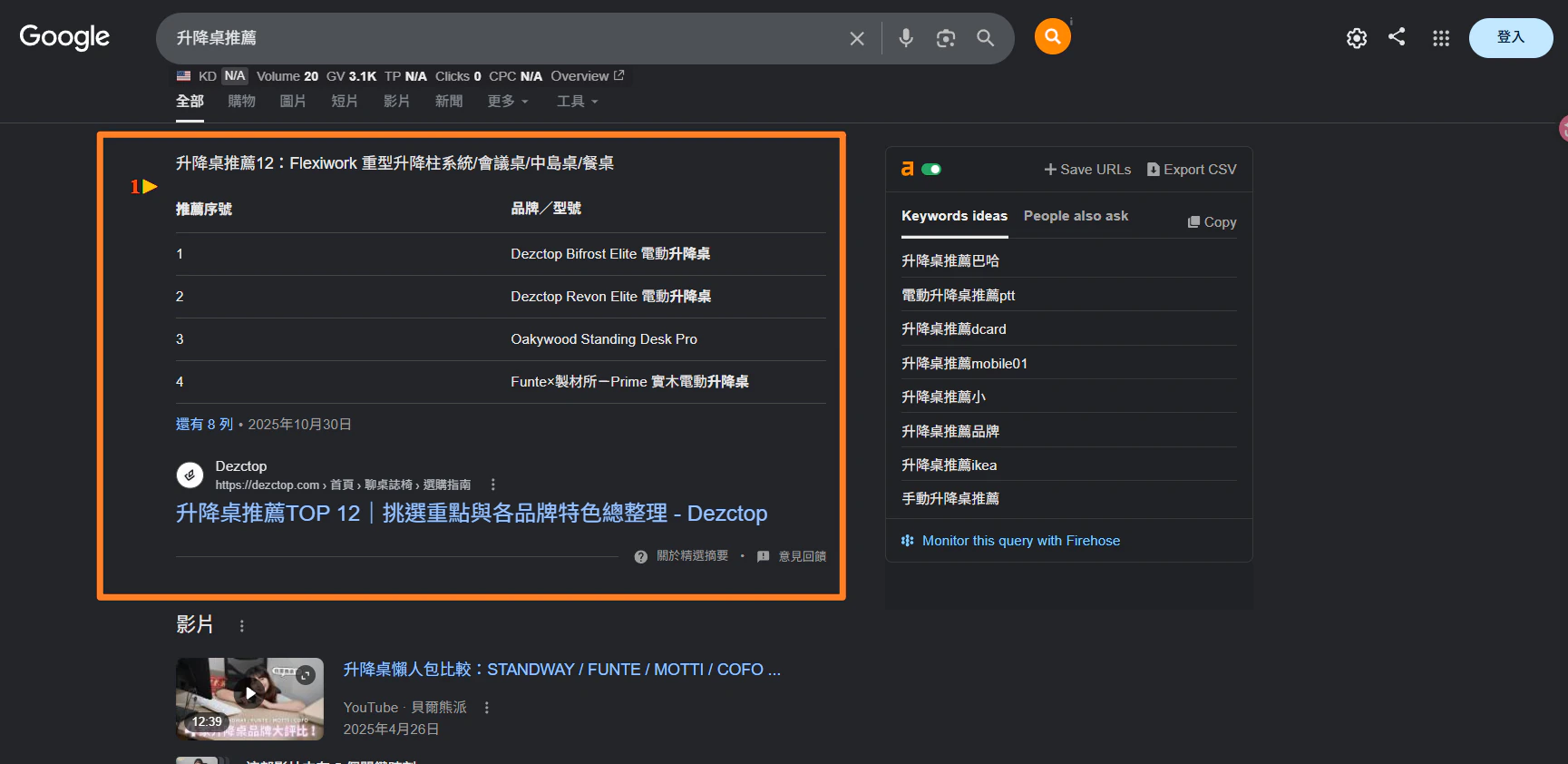Toggle the green extension switch
Screen dimensions: 1568x764
click(931, 169)
